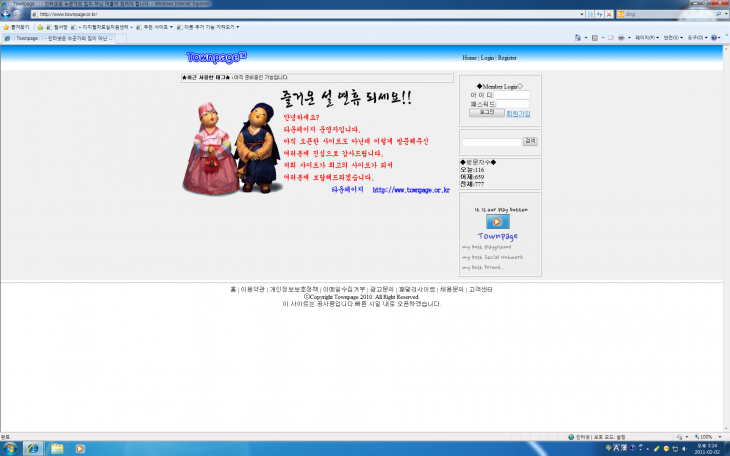Open the media player taskbar icon

tap(80, 449)
